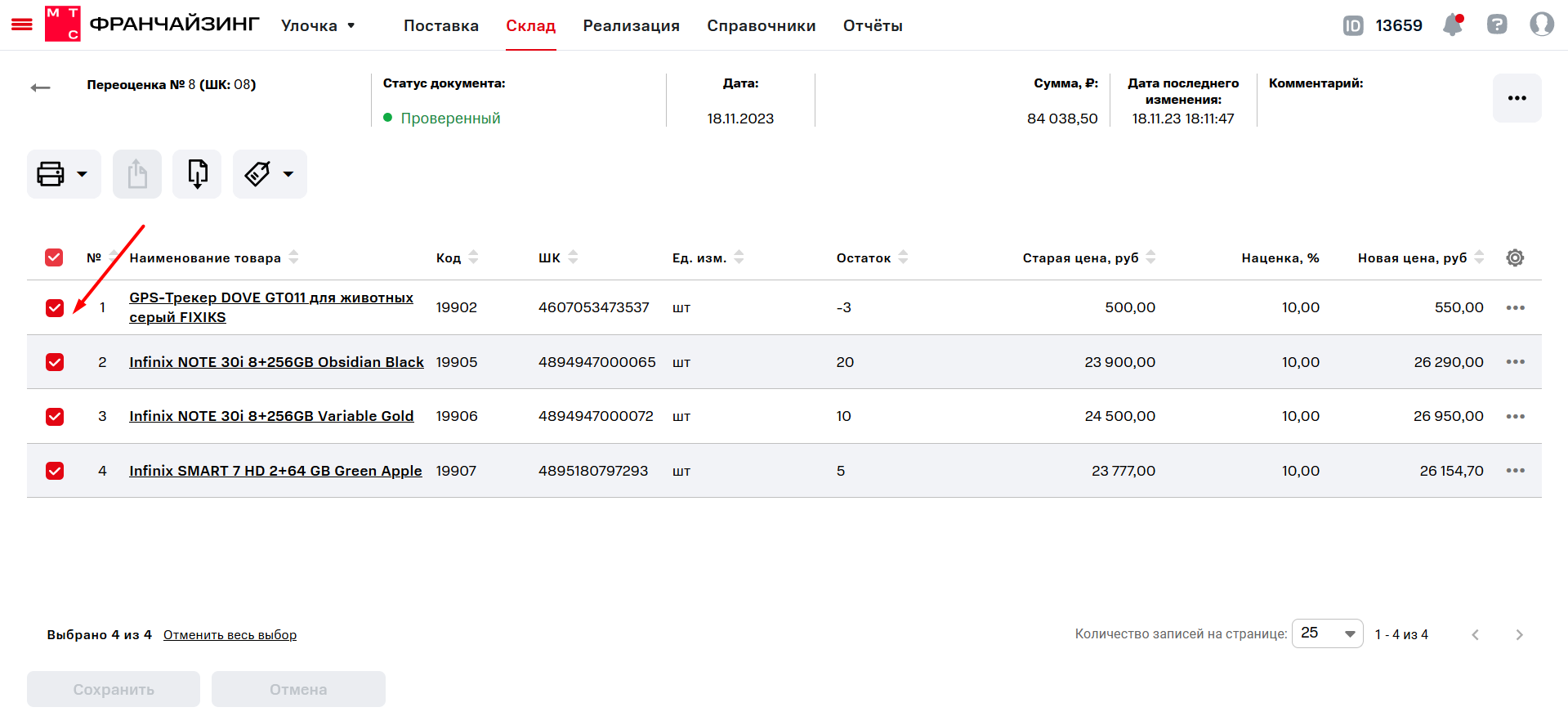
Task: Click barcode 4607053473537 cell
Action: point(594,307)
